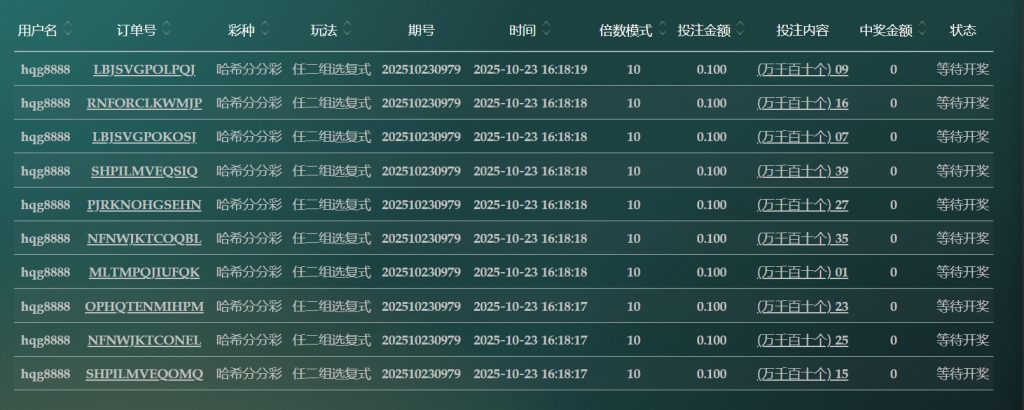Sort by 用户名 column sort icon
This screenshot has height=410, width=1024.
click(67, 30)
